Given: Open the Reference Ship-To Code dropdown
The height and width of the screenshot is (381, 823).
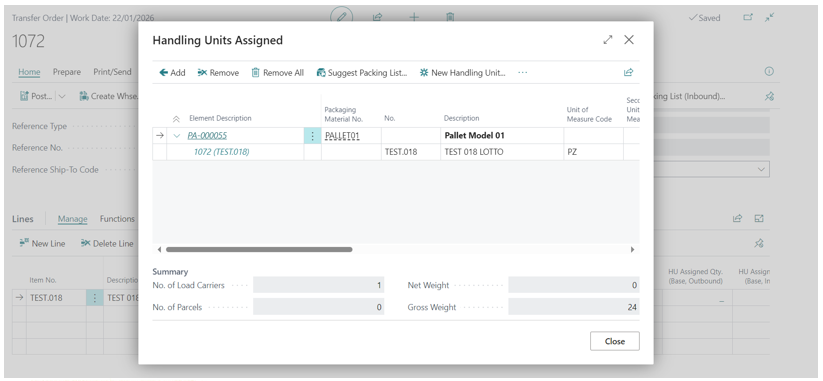Looking at the screenshot, I should coord(761,170).
